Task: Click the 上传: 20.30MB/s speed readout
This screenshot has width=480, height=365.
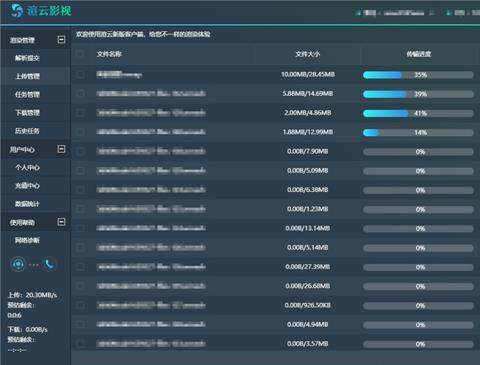Action: coord(32,295)
